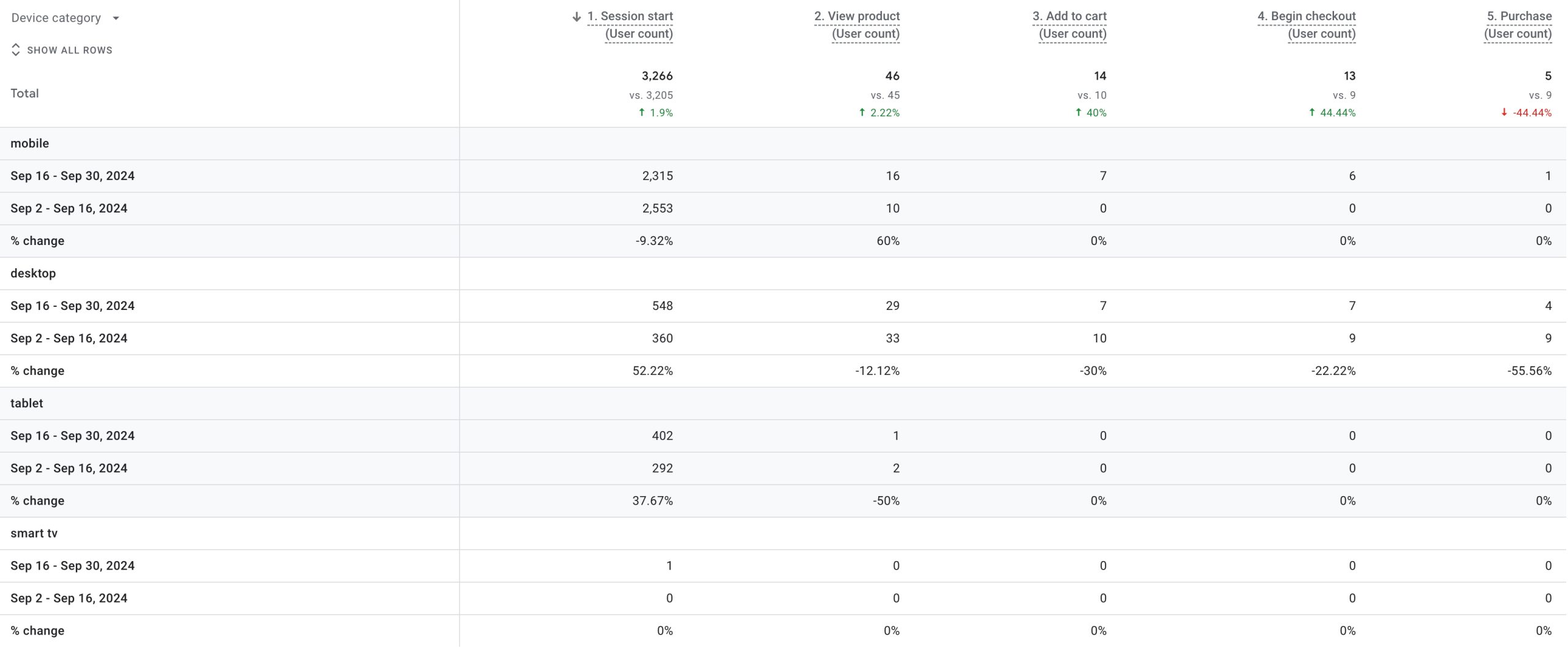Select the desktop device category row
The image size is (1568, 648).
point(33,273)
